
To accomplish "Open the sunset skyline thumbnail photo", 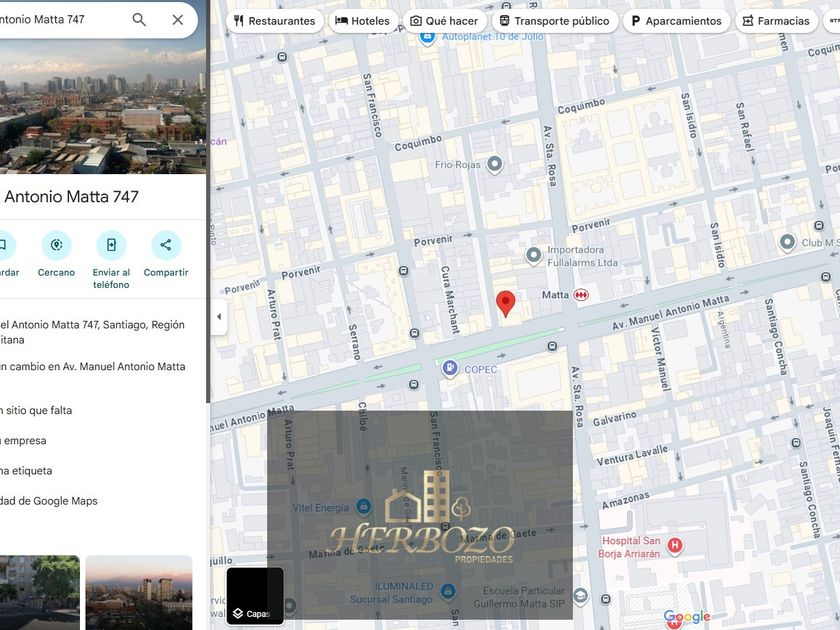I will (x=139, y=592).
